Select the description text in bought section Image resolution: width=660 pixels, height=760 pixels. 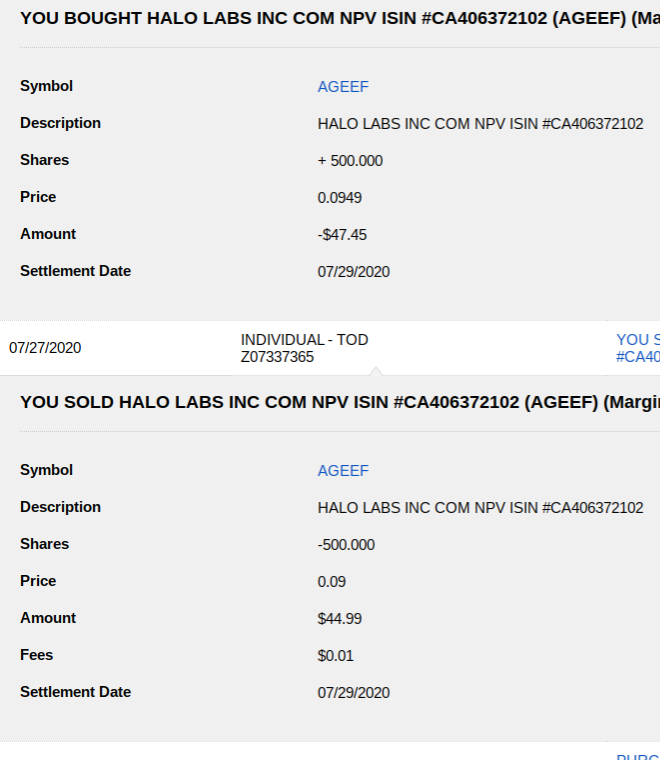pos(480,124)
